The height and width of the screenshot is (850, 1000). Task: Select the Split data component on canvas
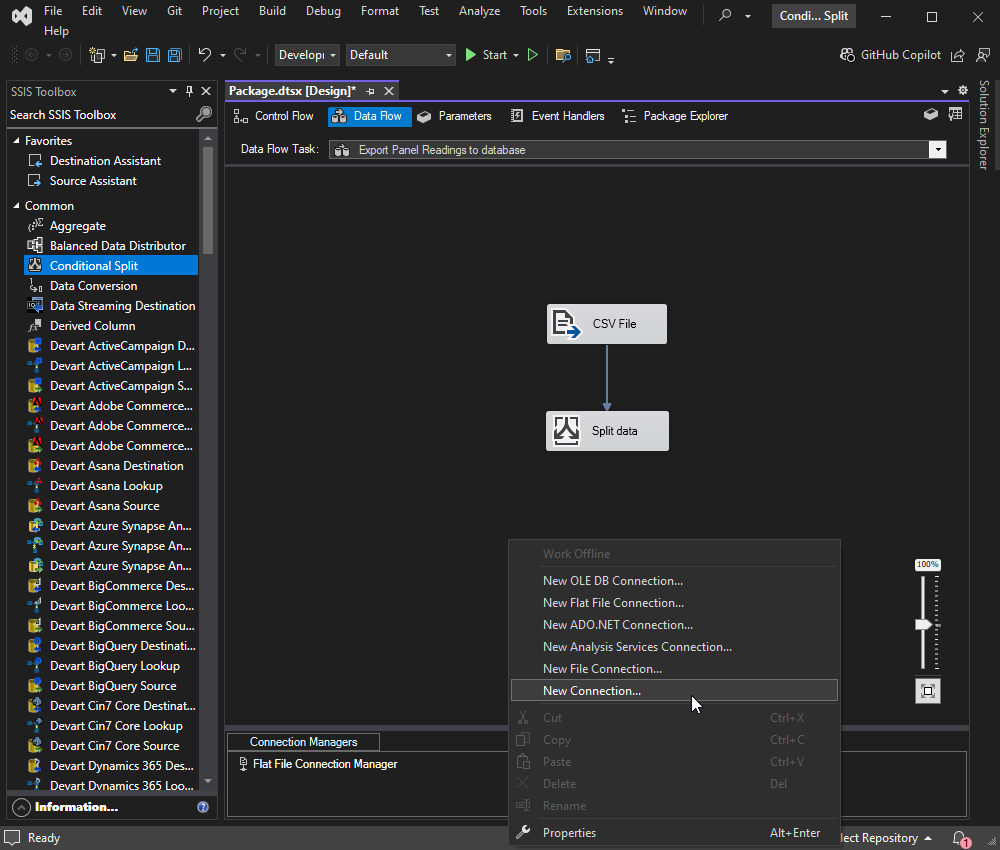point(607,431)
